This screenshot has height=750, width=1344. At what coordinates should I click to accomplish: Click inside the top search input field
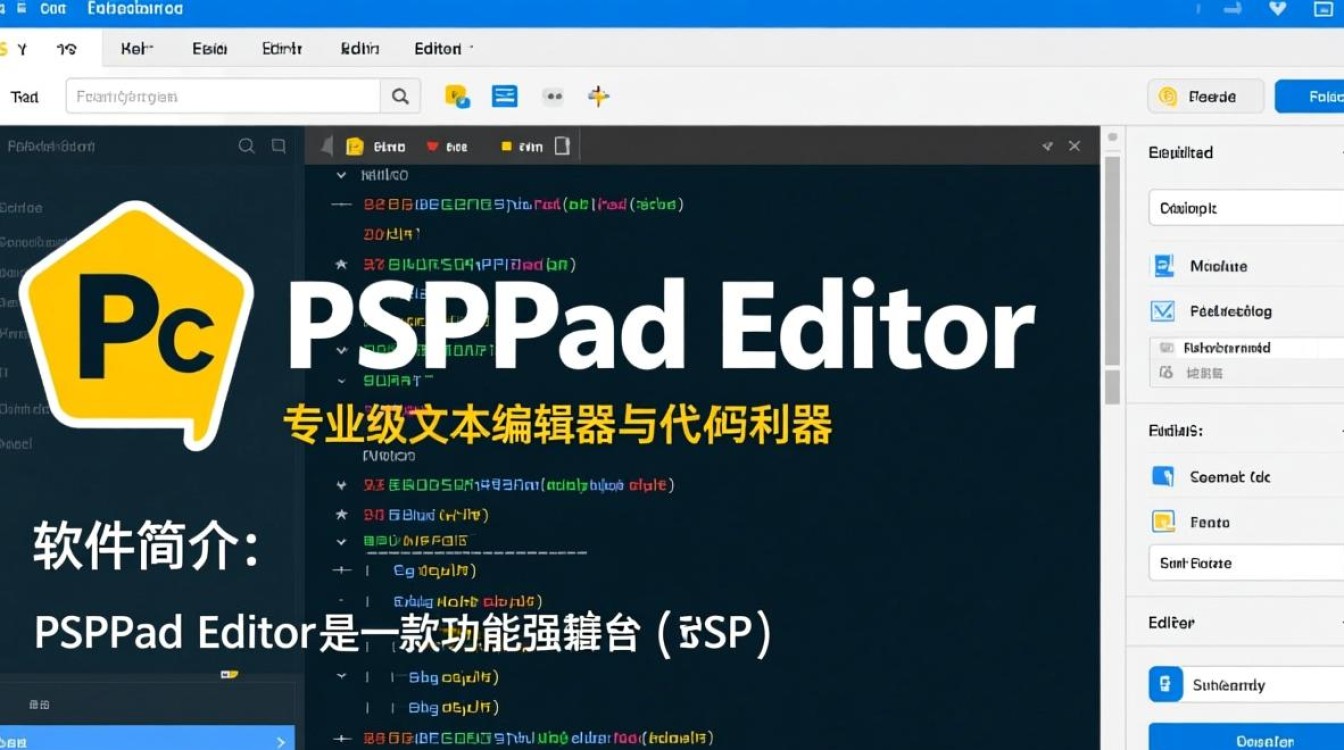click(220, 96)
